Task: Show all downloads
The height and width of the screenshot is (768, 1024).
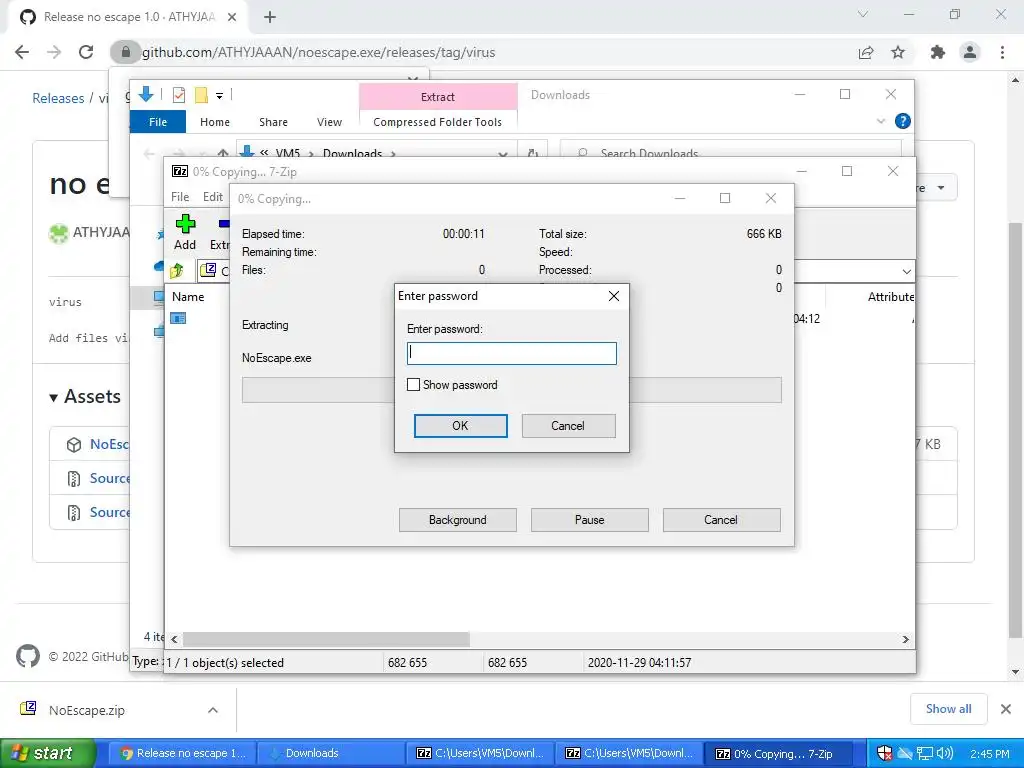Action: (948, 709)
